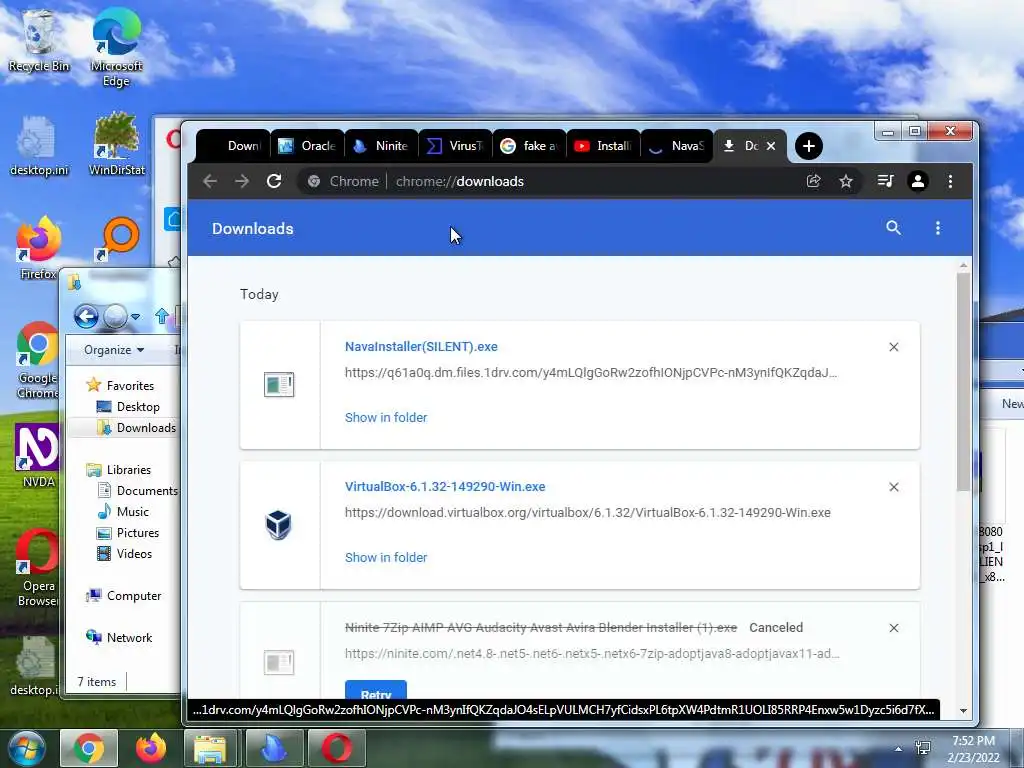The height and width of the screenshot is (768, 1024).
Task: Go back in Chrome history
Action: click(210, 181)
